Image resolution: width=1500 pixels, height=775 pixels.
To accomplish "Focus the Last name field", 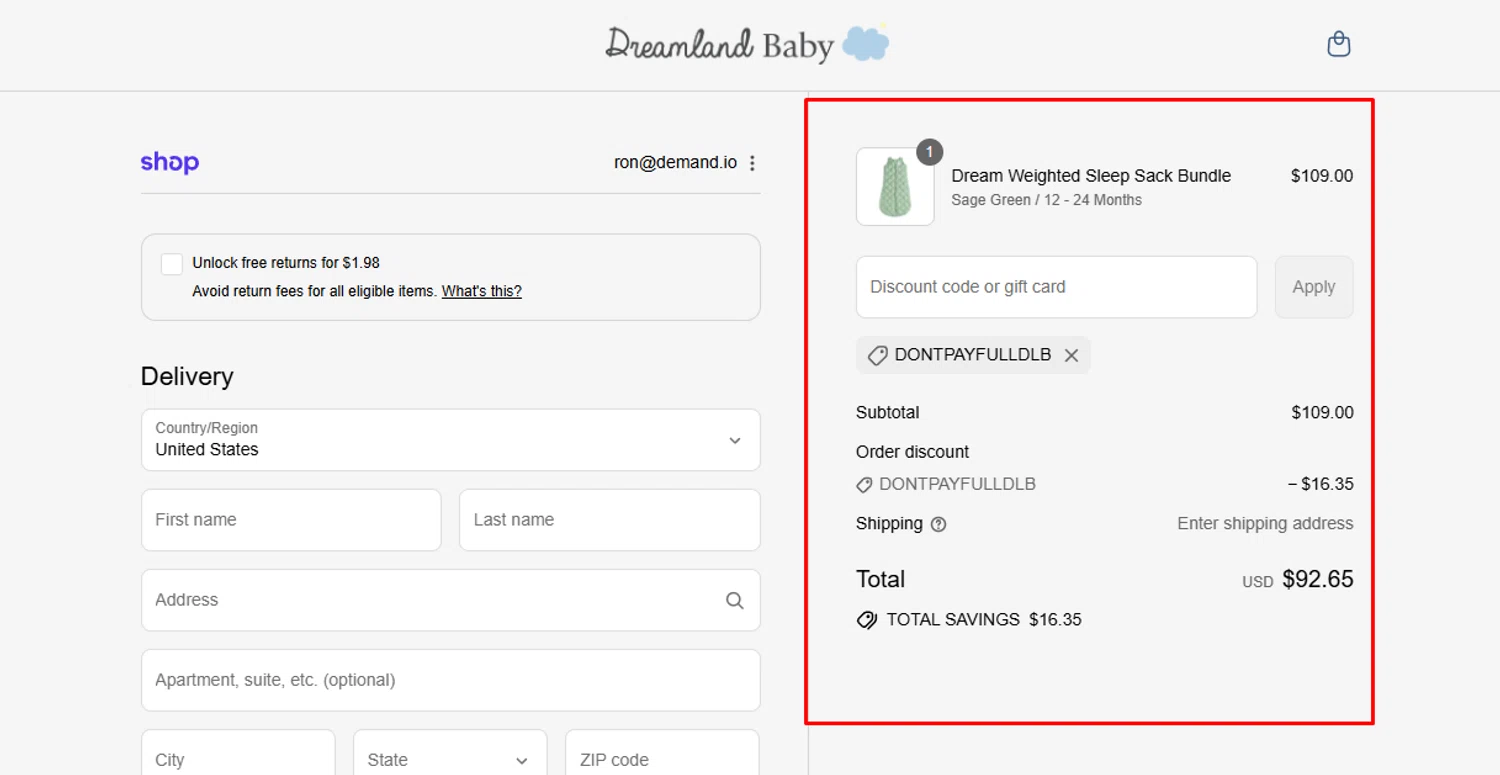I will (610, 520).
